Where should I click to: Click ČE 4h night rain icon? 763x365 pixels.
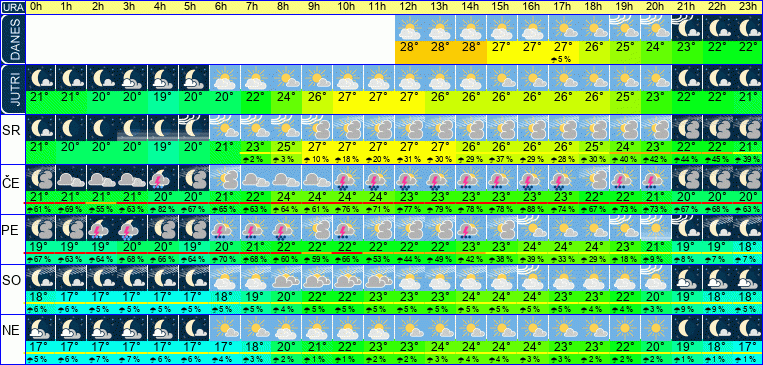tap(164, 178)
